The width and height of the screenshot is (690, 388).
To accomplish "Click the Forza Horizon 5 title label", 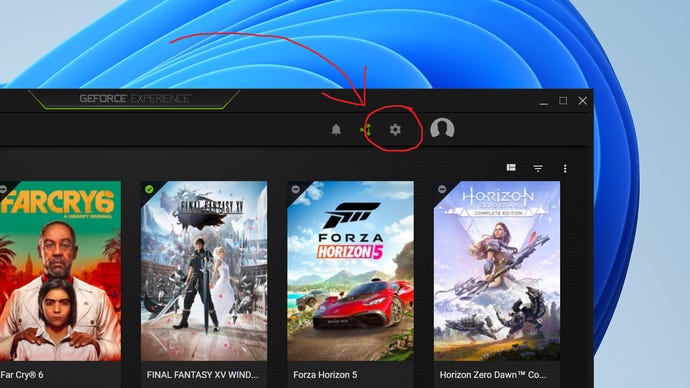I will pos(325,375).
